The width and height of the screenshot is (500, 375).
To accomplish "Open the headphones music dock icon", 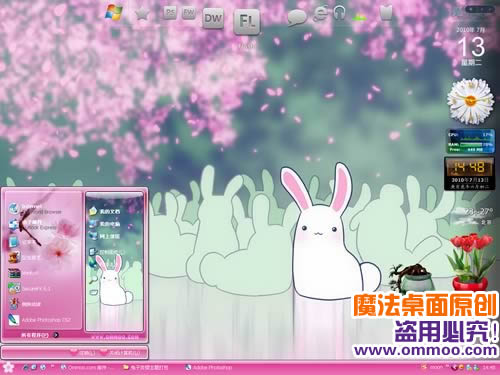I will coord(339,13).
